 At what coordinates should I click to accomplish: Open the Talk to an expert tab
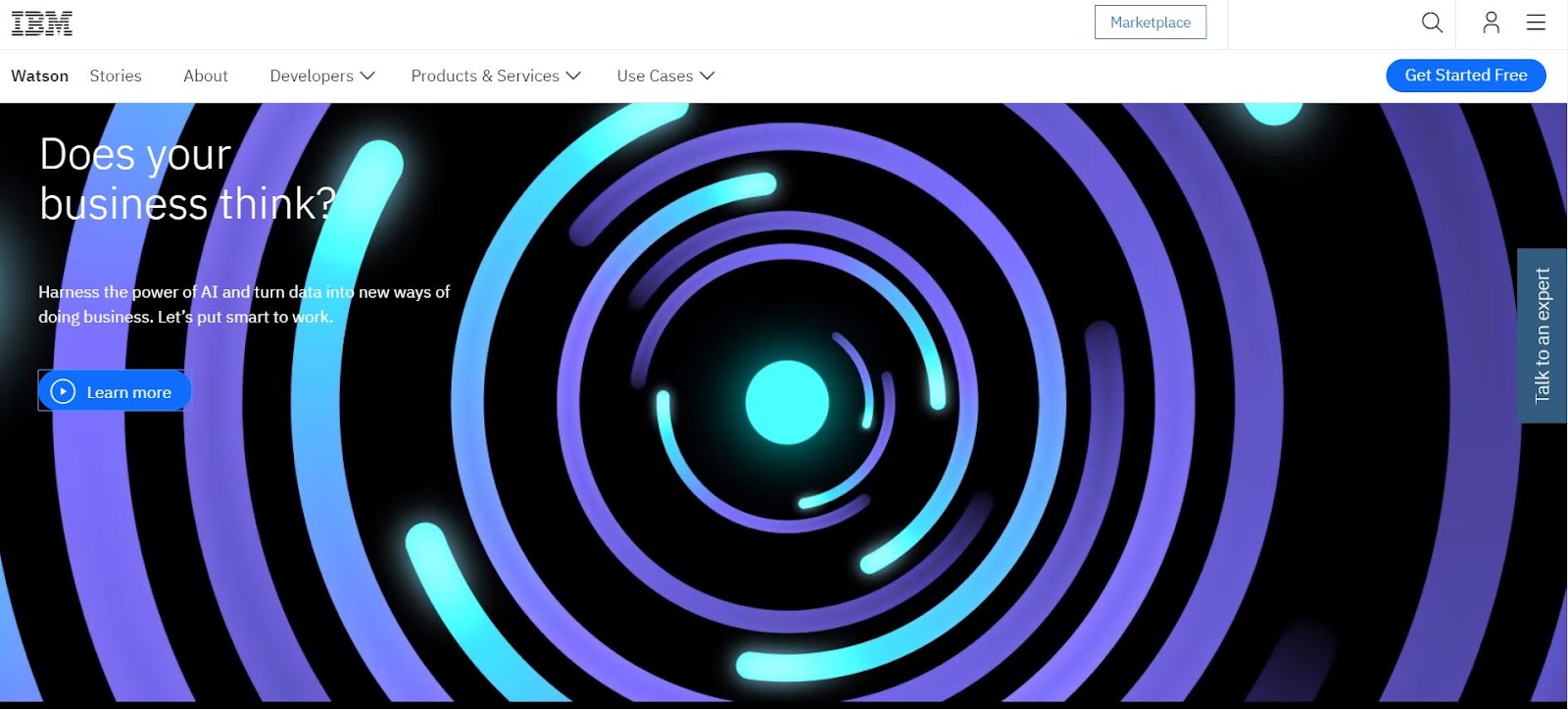tap(1543, 335)
